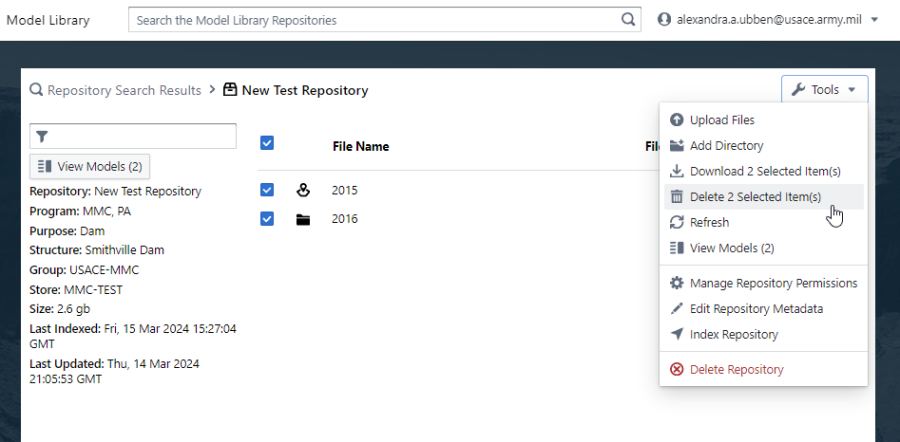The image size is (900, 442).
Task: Select Download 2 Selected Item(s)
Action: pyautogui.click(x=765, y=172)
